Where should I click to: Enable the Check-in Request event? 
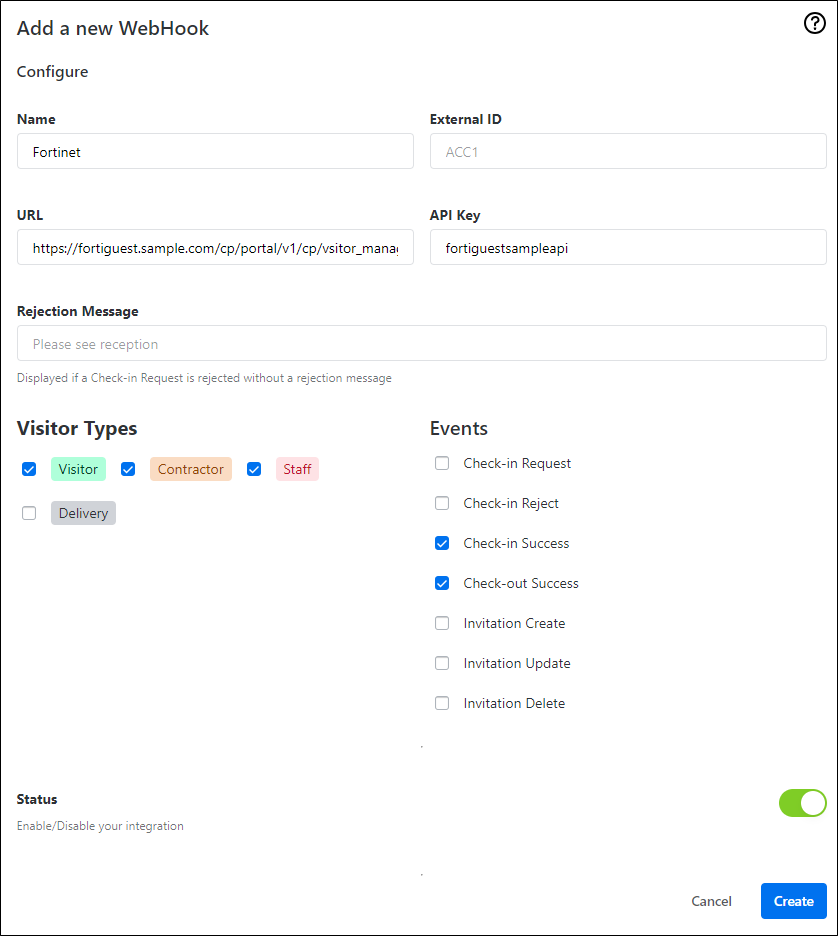point(442,463)
